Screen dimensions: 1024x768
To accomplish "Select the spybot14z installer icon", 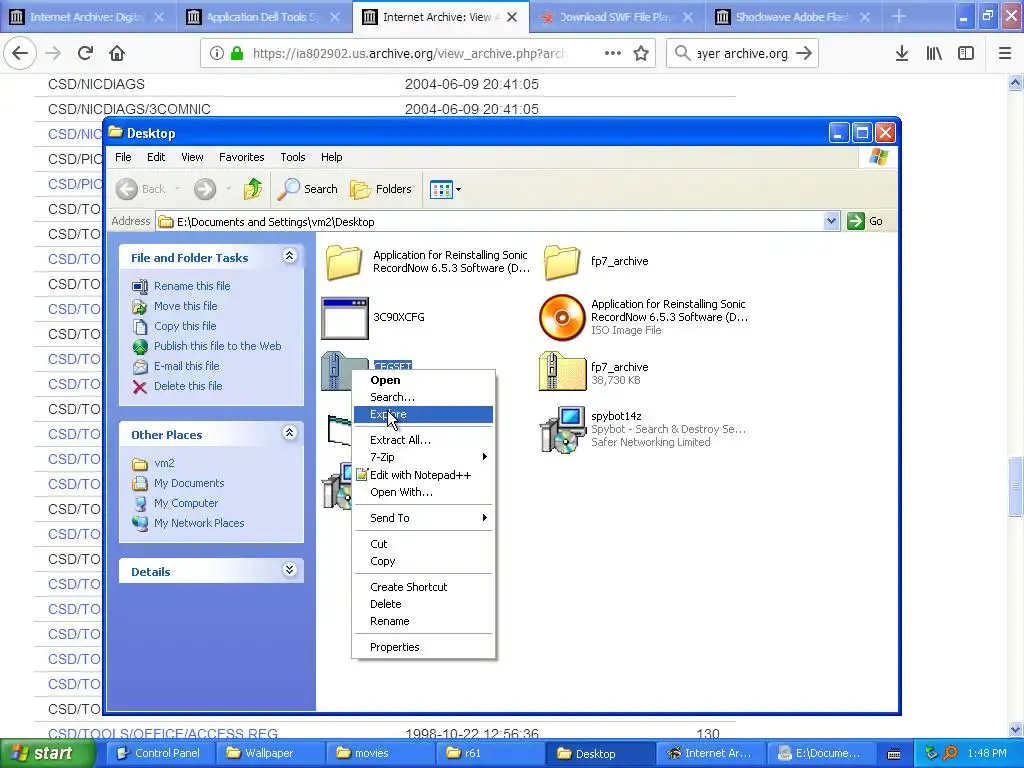I will tap(562, 429).
